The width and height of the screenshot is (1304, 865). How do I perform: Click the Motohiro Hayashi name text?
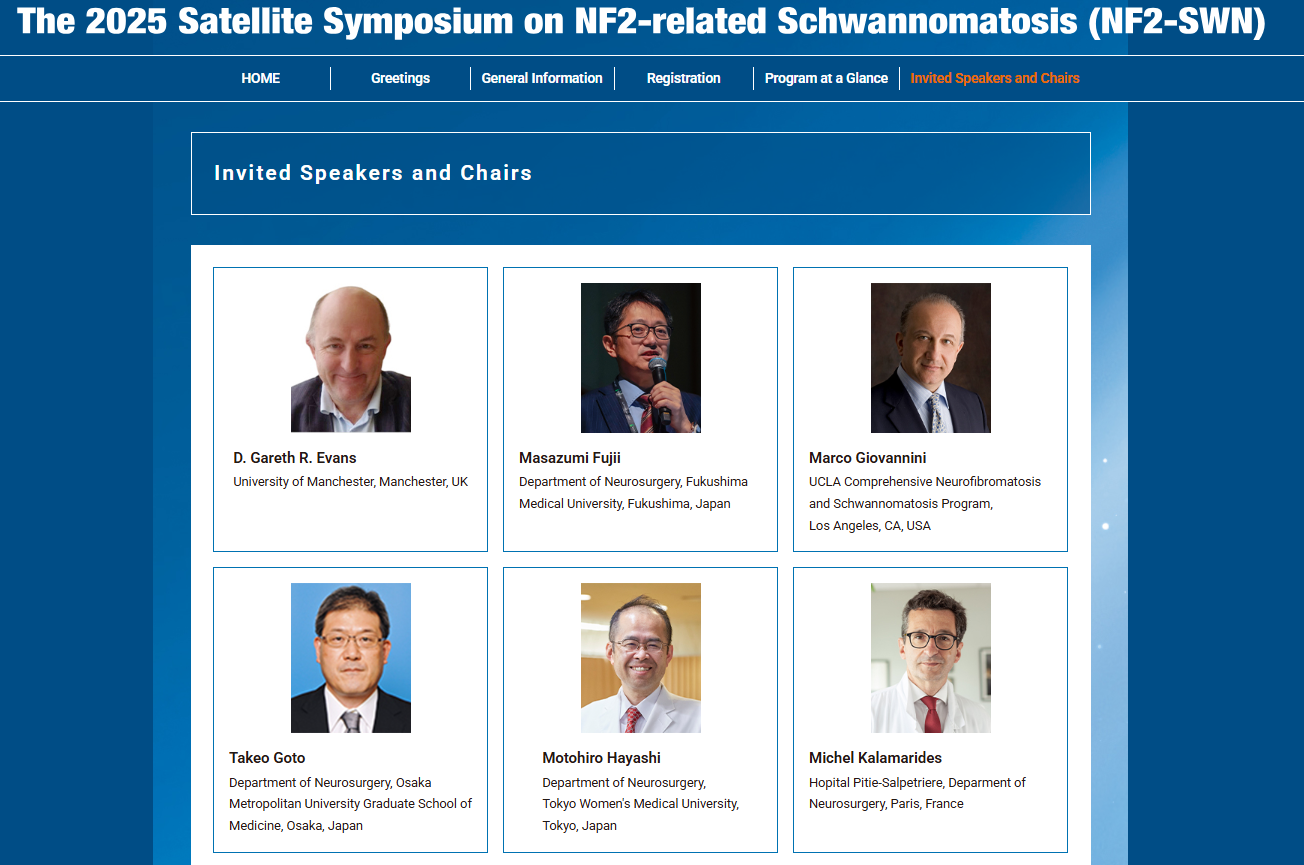point(601,758)
